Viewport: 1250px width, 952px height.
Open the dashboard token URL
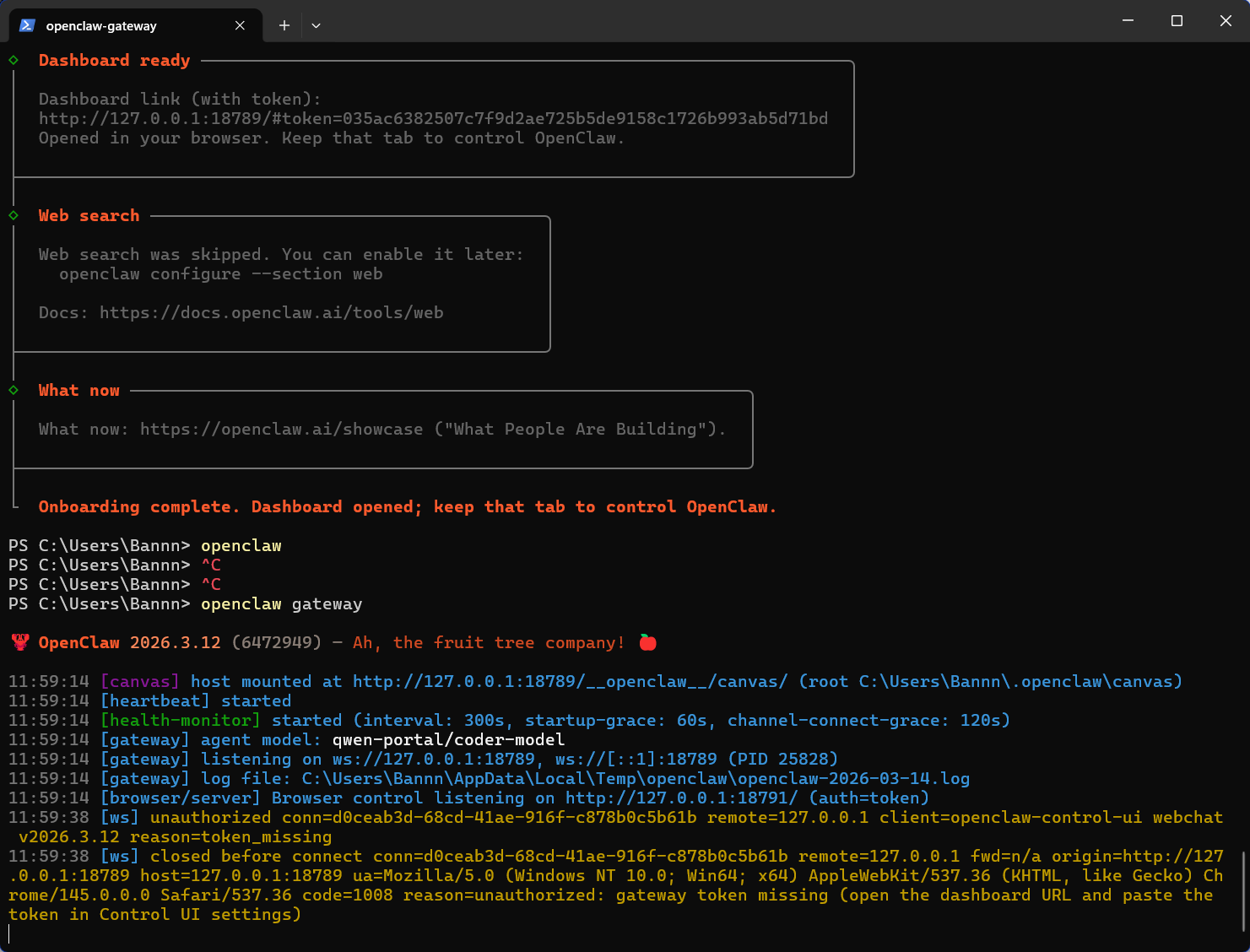coord(433,118)
